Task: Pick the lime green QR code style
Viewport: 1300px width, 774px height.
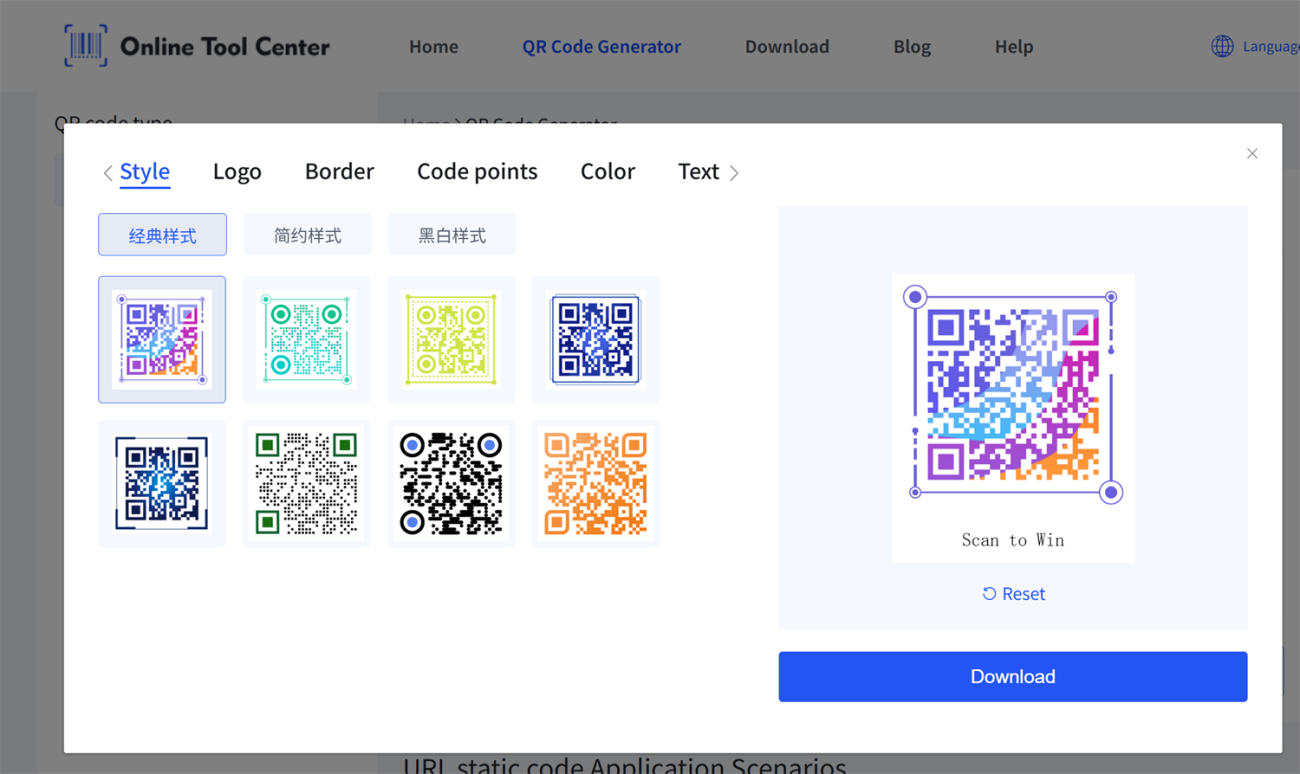Action: coord(451,340)
